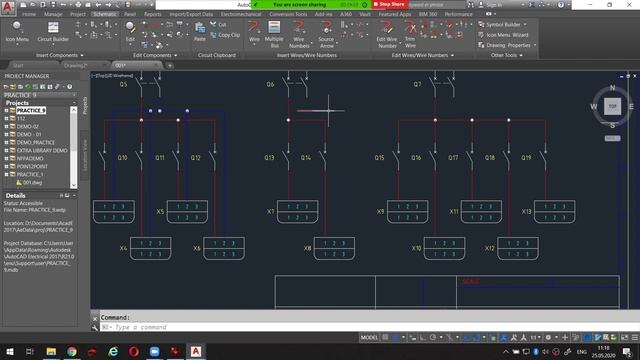Insert a Source Arrow
This screenshot has height=360, width=640.
326,34
